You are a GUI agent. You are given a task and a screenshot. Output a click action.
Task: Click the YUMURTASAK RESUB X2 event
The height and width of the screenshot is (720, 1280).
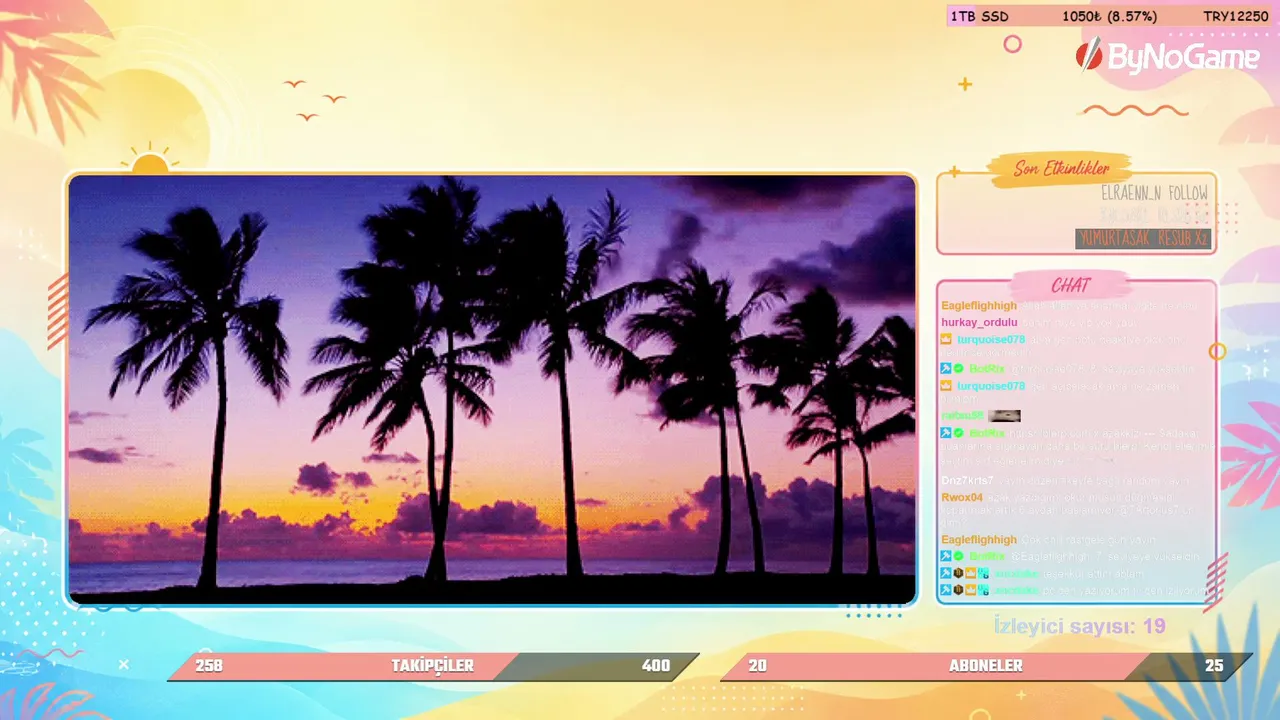[x=1143, y=239]
